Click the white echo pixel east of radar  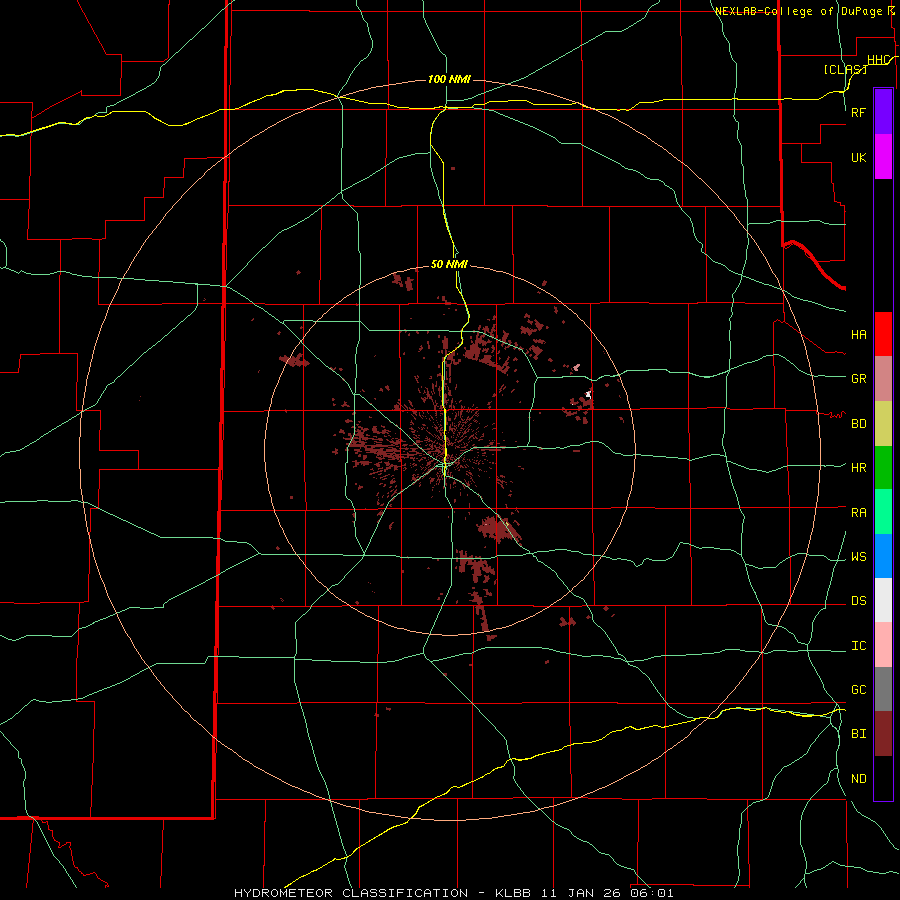tap(588, 395)
